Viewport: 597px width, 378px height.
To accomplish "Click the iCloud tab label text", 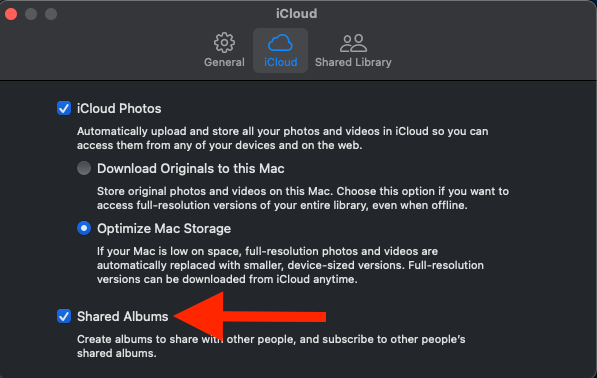I will pos(281,62).
